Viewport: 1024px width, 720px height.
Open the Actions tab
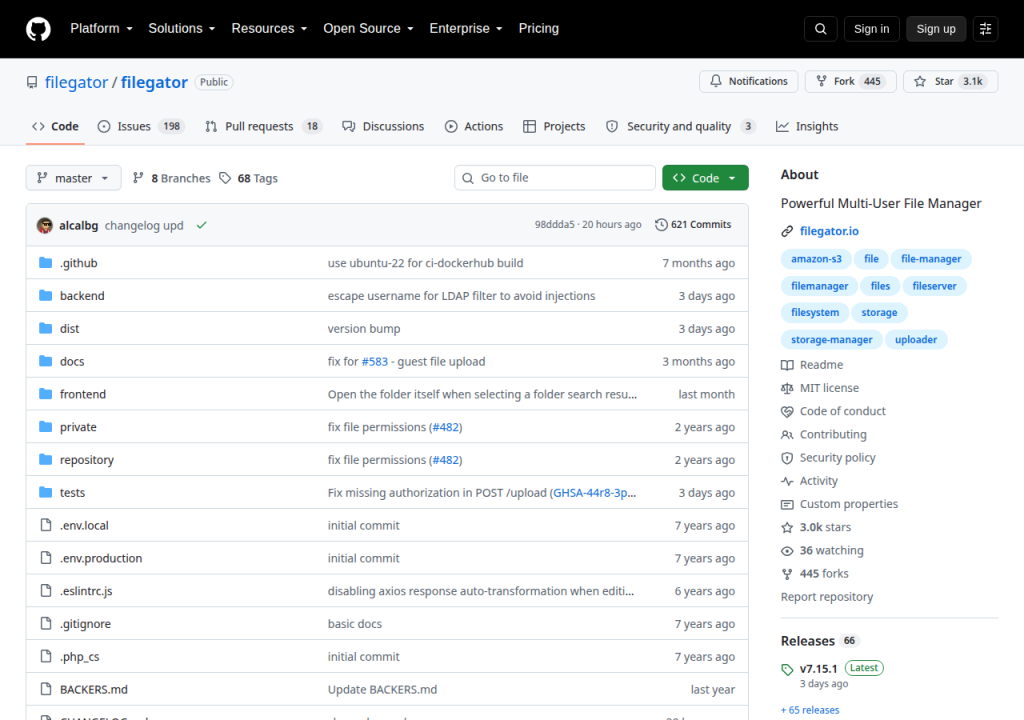[474, 126]
